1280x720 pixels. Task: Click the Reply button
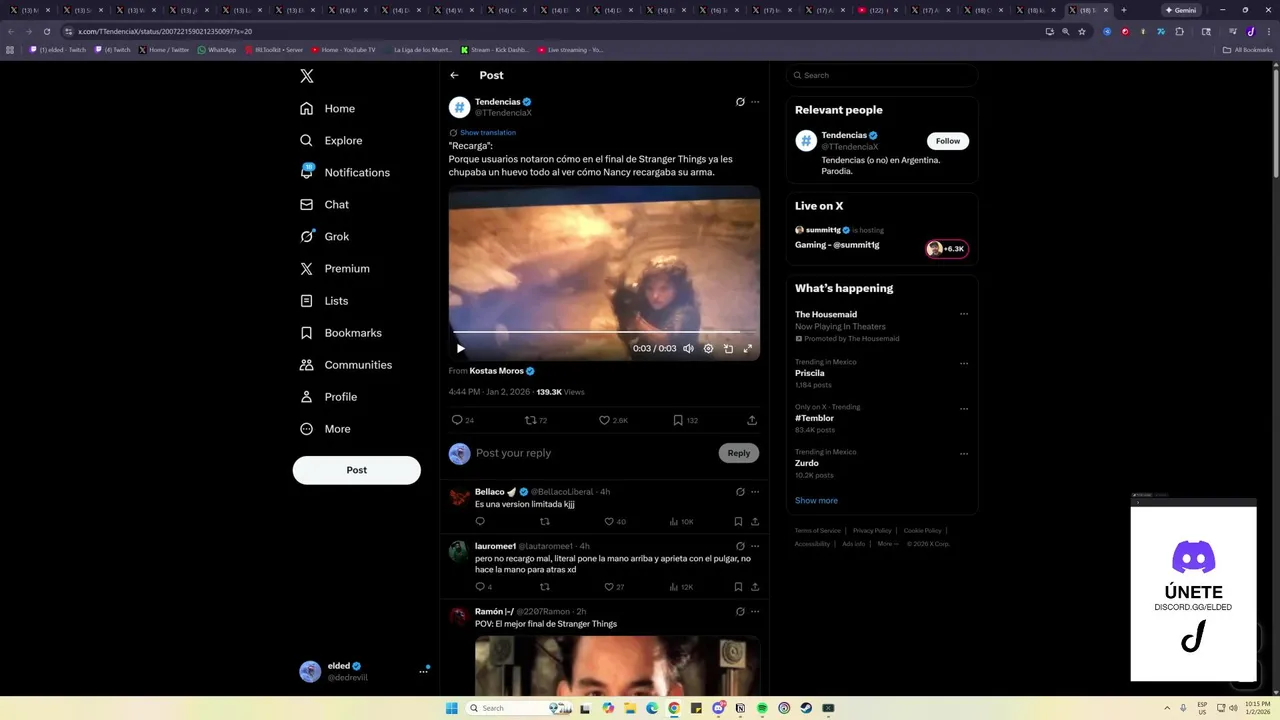pyautogui.click(x=739, y=453)
